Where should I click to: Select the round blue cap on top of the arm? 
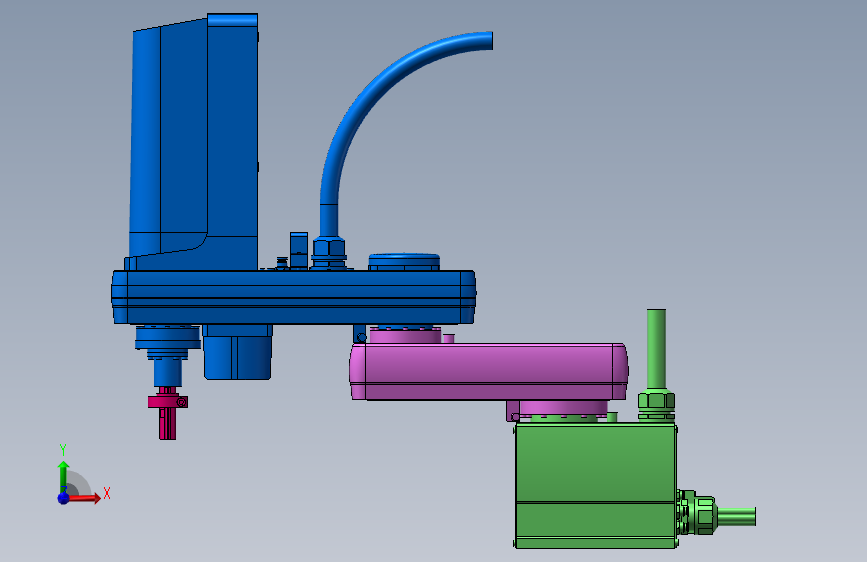(404, 262)
